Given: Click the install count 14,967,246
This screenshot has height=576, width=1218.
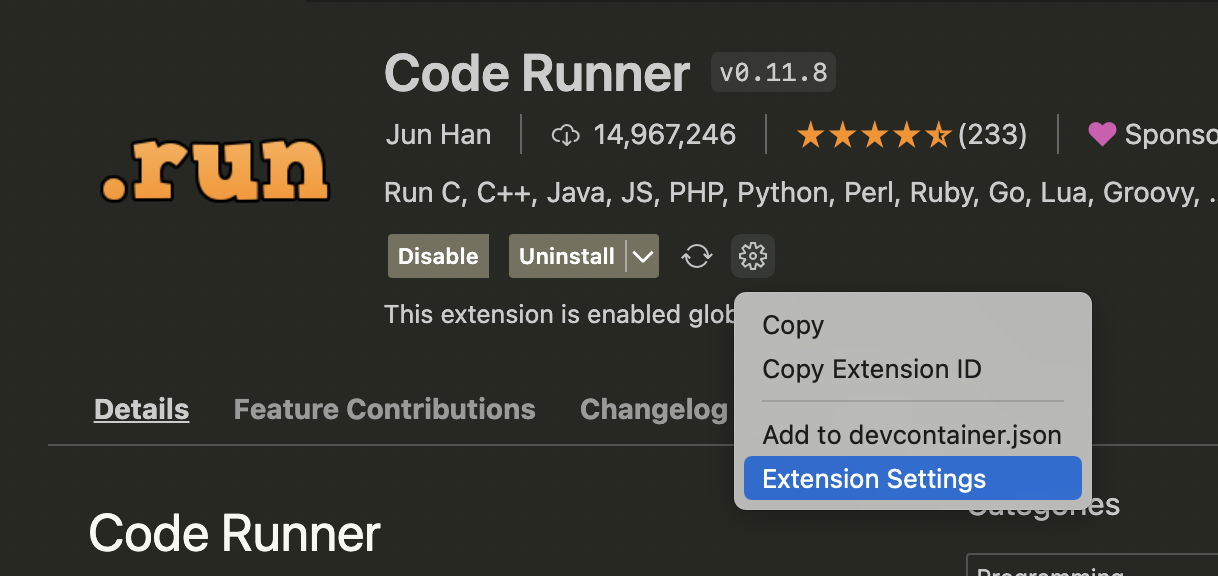Looking at the screenshot, I should point(664,134).
